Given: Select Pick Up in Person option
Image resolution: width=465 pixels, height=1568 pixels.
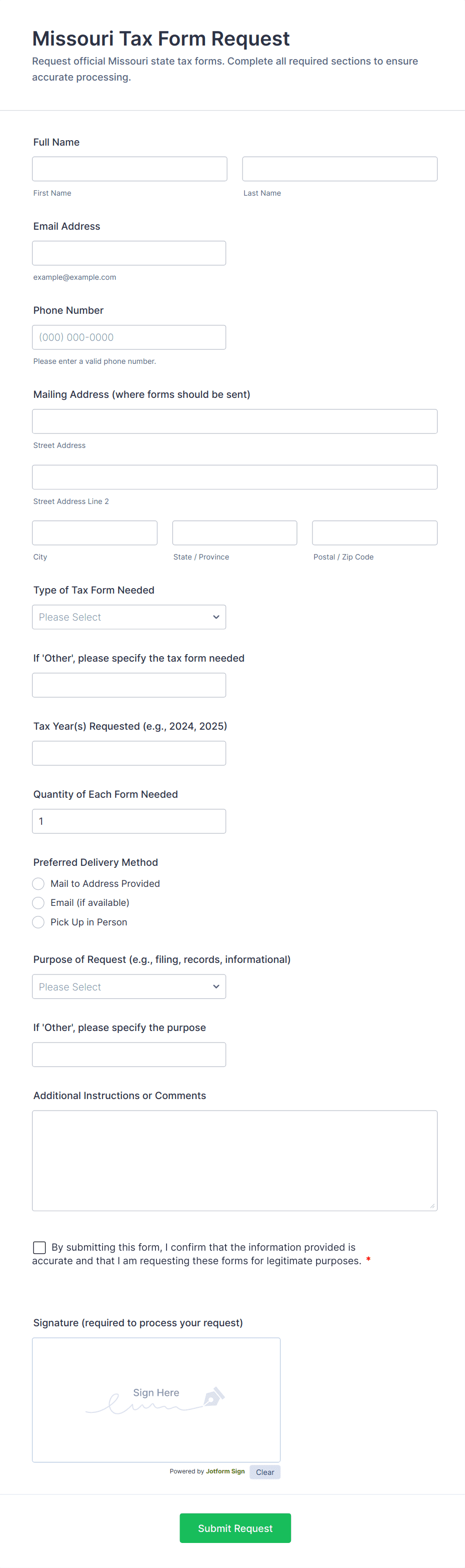Looking at the screenshot, I should click(x=38, y=922).
